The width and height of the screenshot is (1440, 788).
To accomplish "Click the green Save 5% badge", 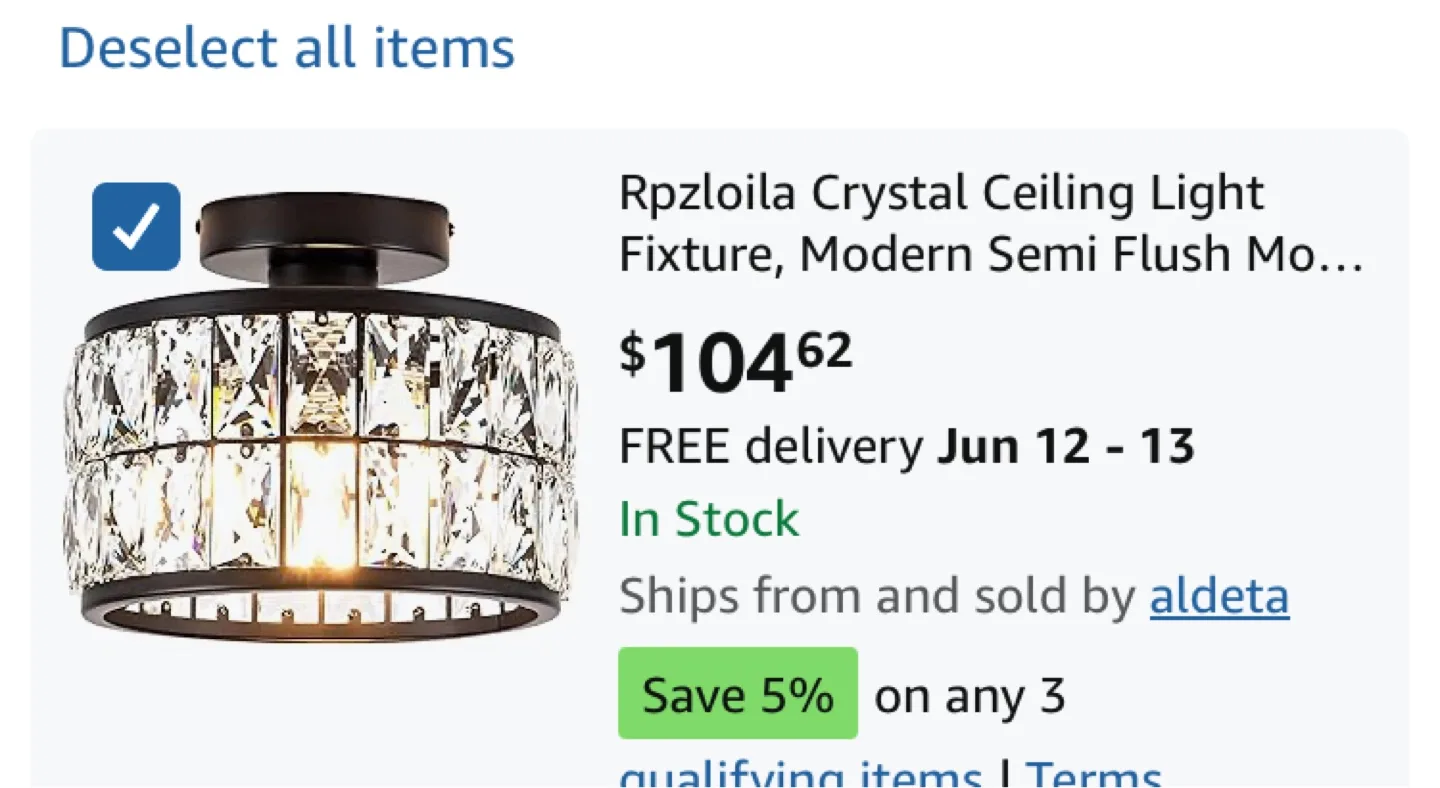I will (x=737, y=694).
